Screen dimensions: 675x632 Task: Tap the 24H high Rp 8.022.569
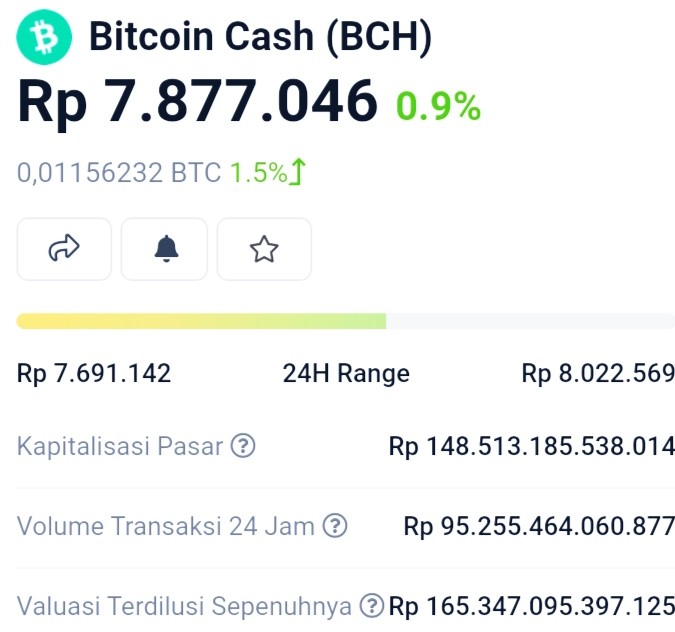click(x=598, y=373)
